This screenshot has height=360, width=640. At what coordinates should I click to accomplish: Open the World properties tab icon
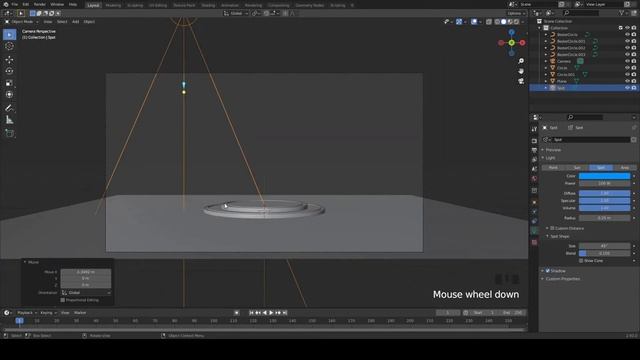tap(534, 178)
